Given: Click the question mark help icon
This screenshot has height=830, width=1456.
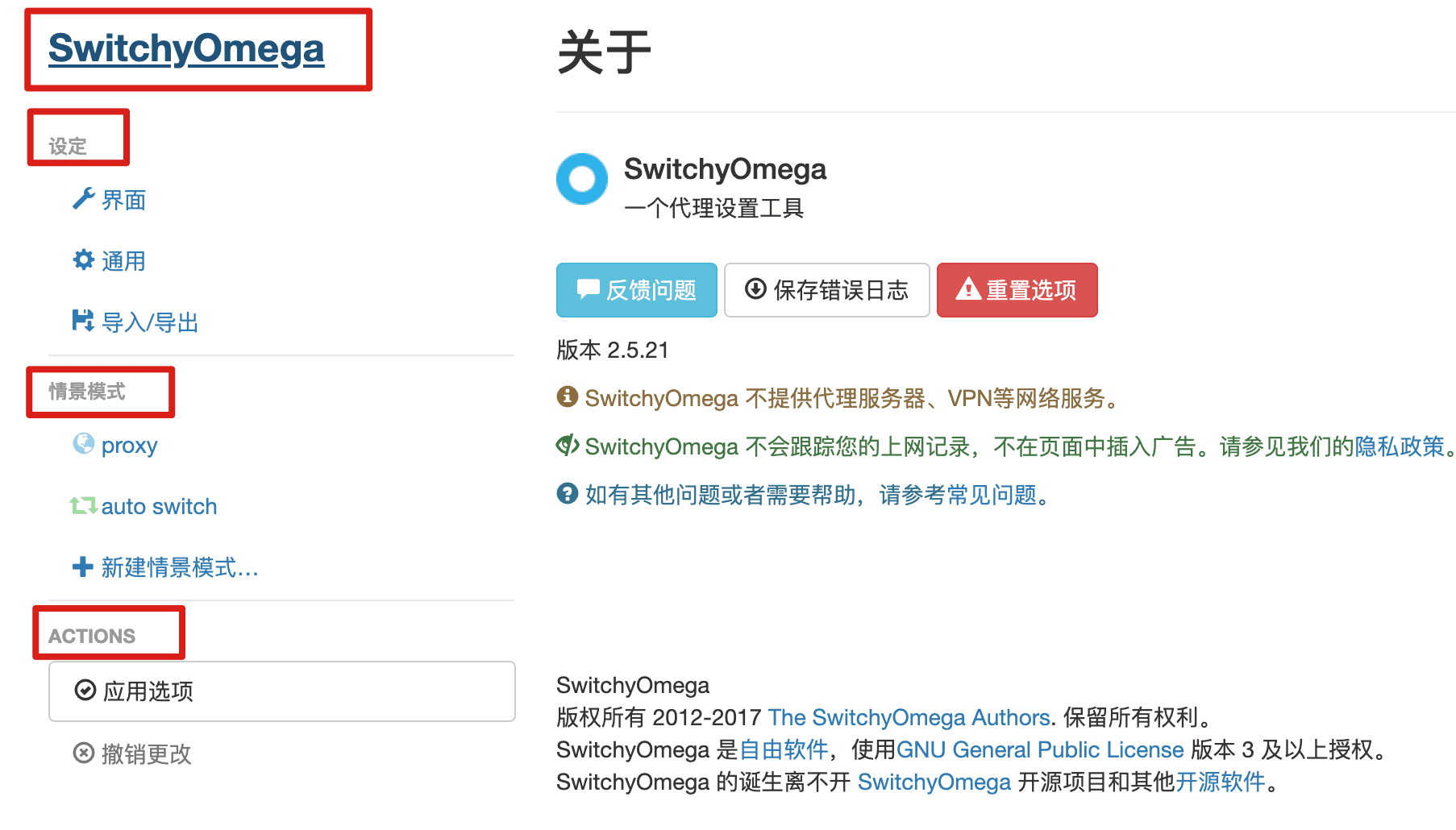Looking at the screenshot, I should (568, 493).
